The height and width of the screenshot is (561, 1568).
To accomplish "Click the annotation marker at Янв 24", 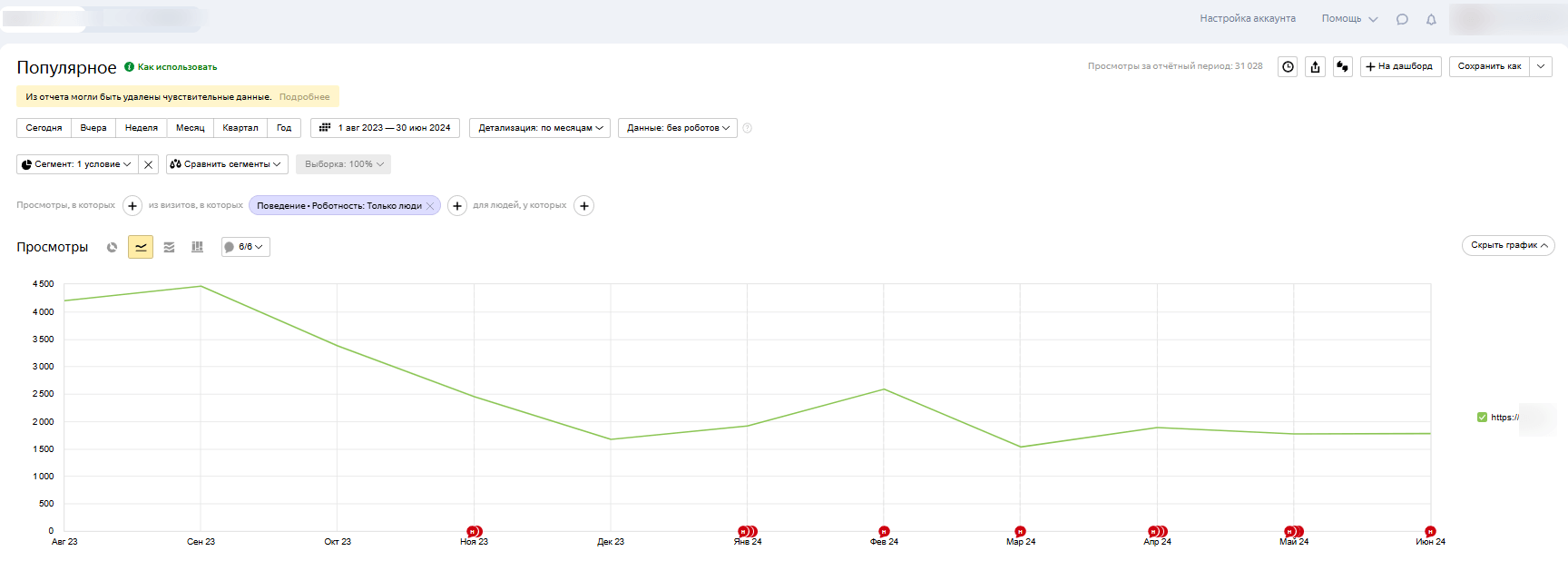I will pyautogui.click(x=746, y=532).
